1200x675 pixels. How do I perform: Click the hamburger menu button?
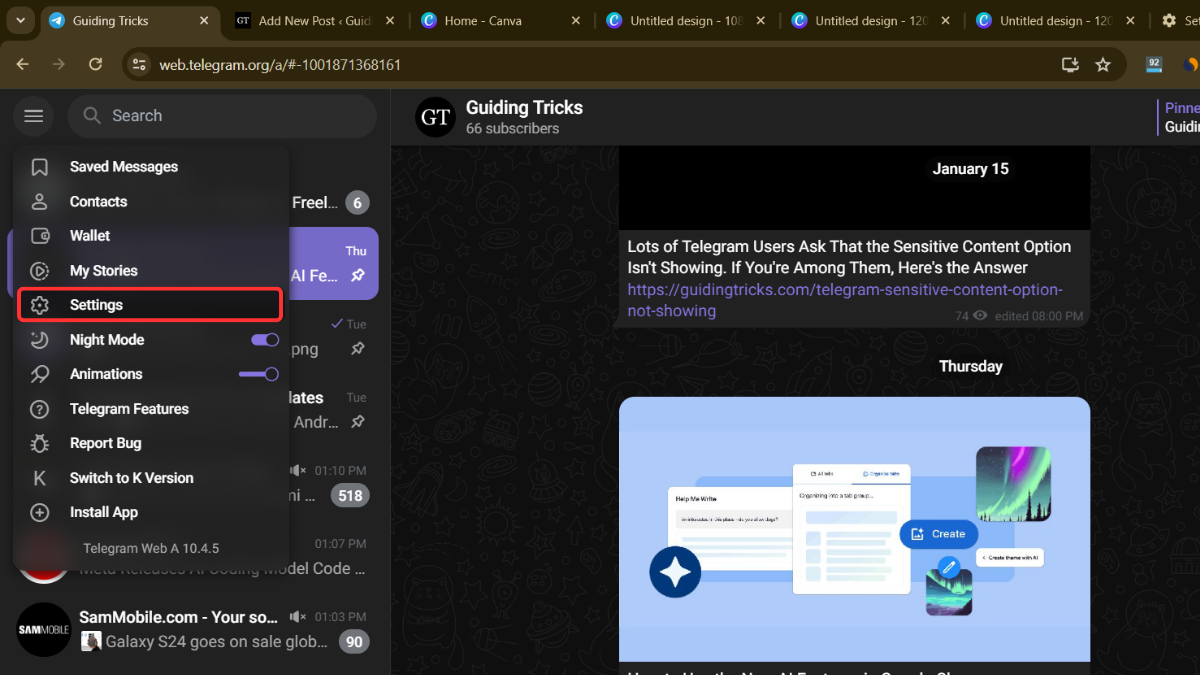pyautogui.click(x=33, y=116)
